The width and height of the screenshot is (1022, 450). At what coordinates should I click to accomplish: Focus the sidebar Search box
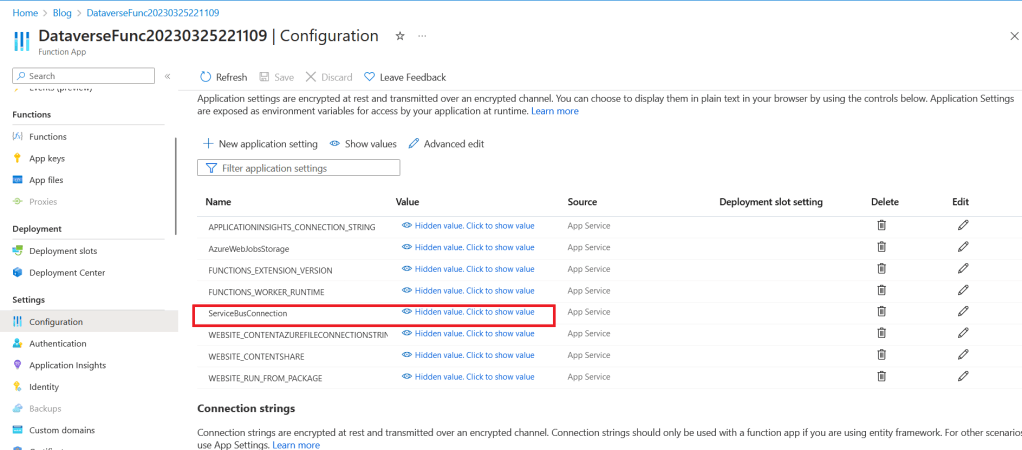83,76
